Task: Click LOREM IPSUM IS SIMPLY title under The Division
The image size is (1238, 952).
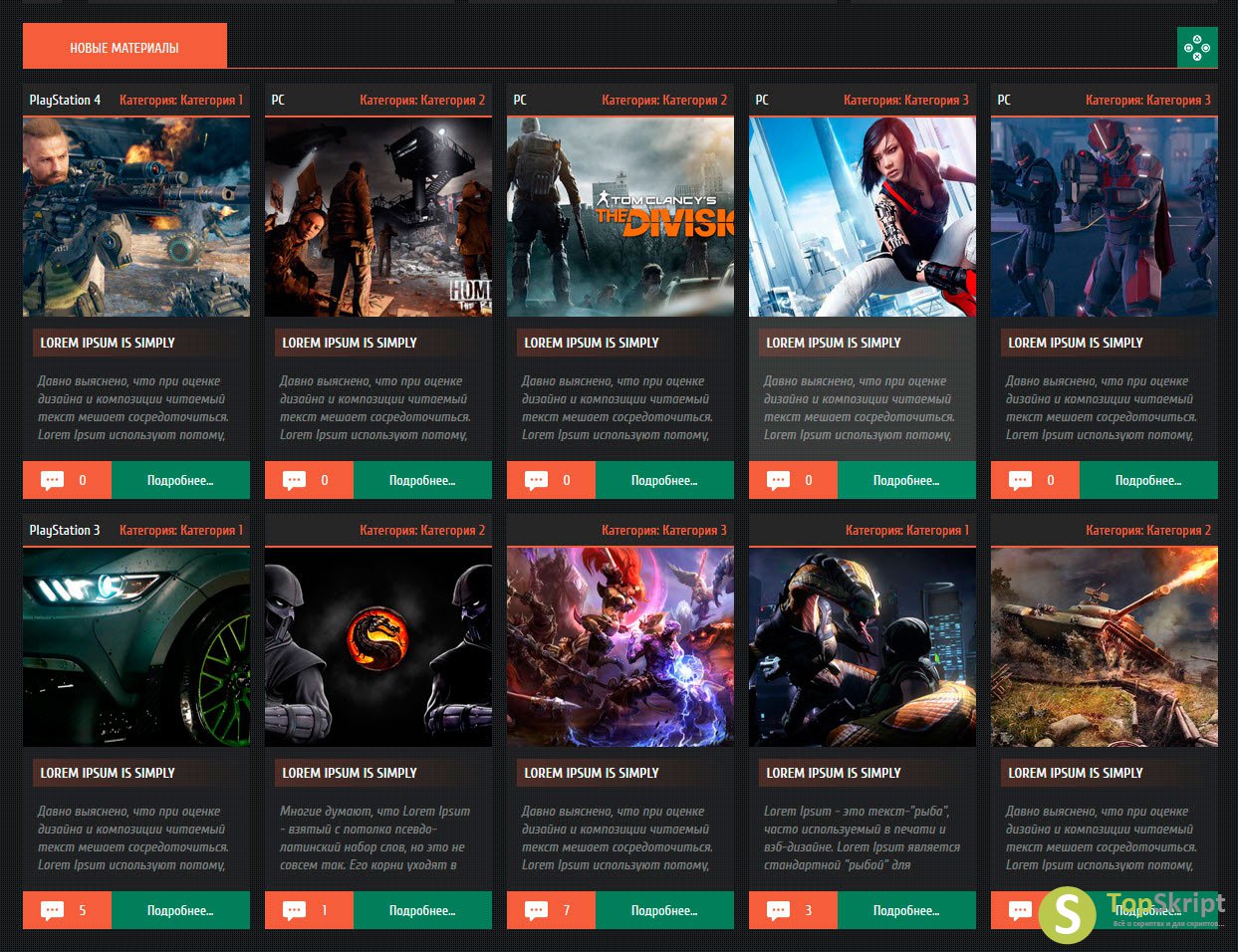Action: 592,343
